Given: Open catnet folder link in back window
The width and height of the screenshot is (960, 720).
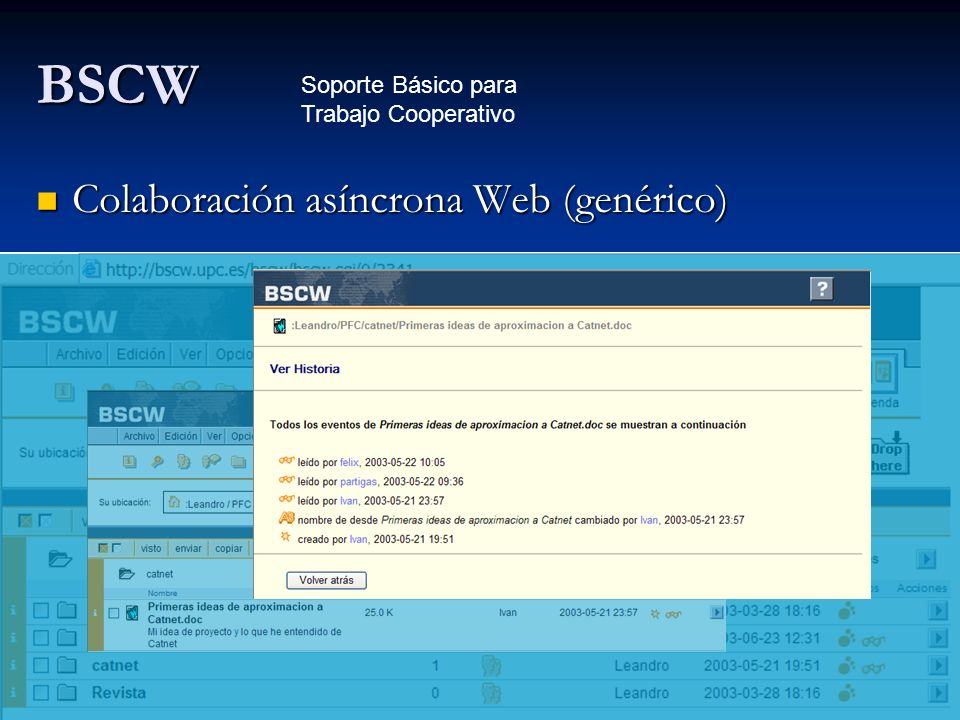Looking at the screenshot, I should tap(115, 666).
